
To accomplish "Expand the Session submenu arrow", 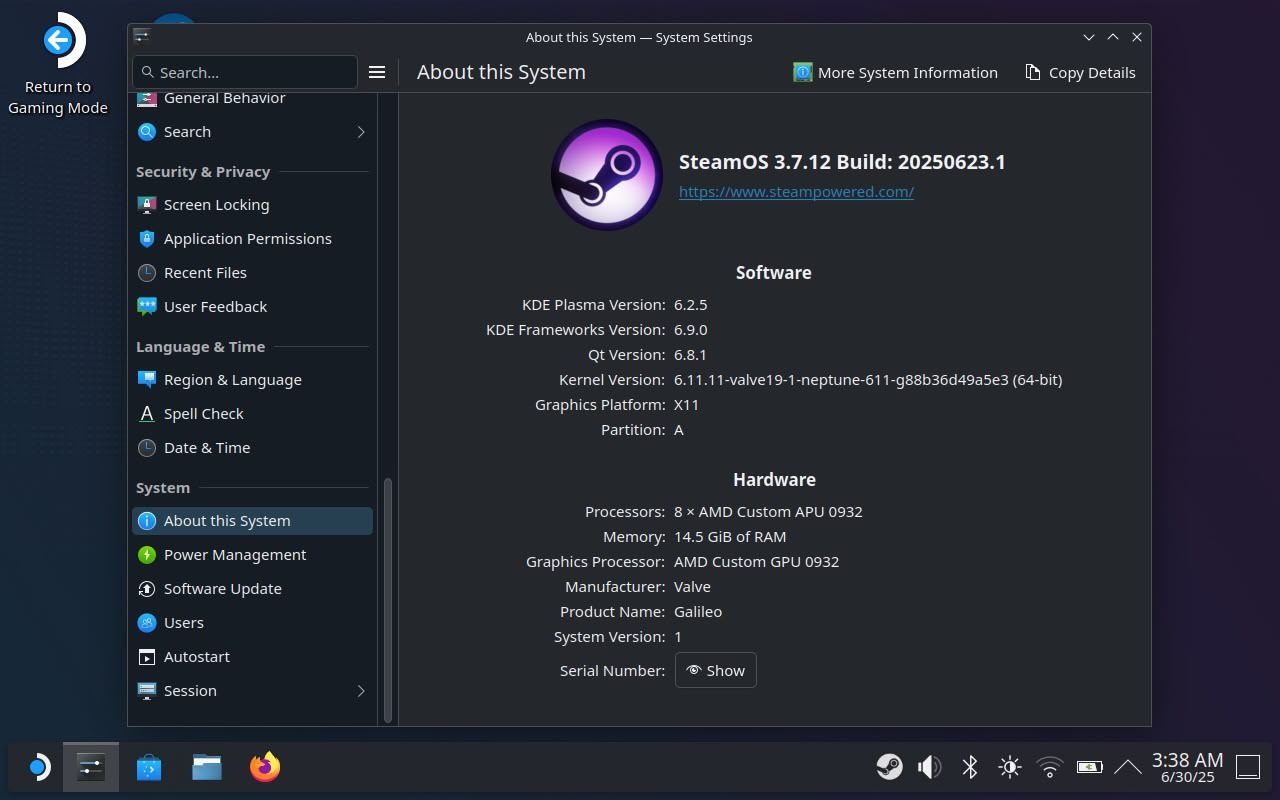I will coord(361,690).
